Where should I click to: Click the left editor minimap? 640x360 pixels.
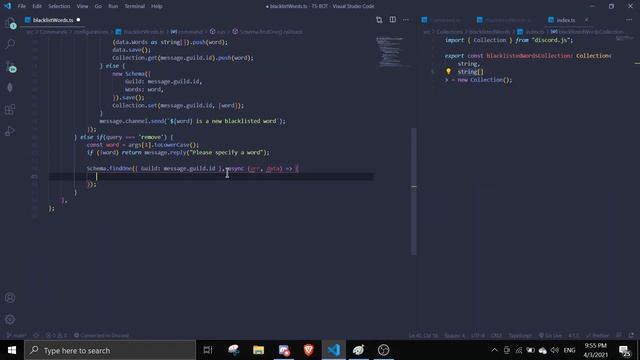390,52
